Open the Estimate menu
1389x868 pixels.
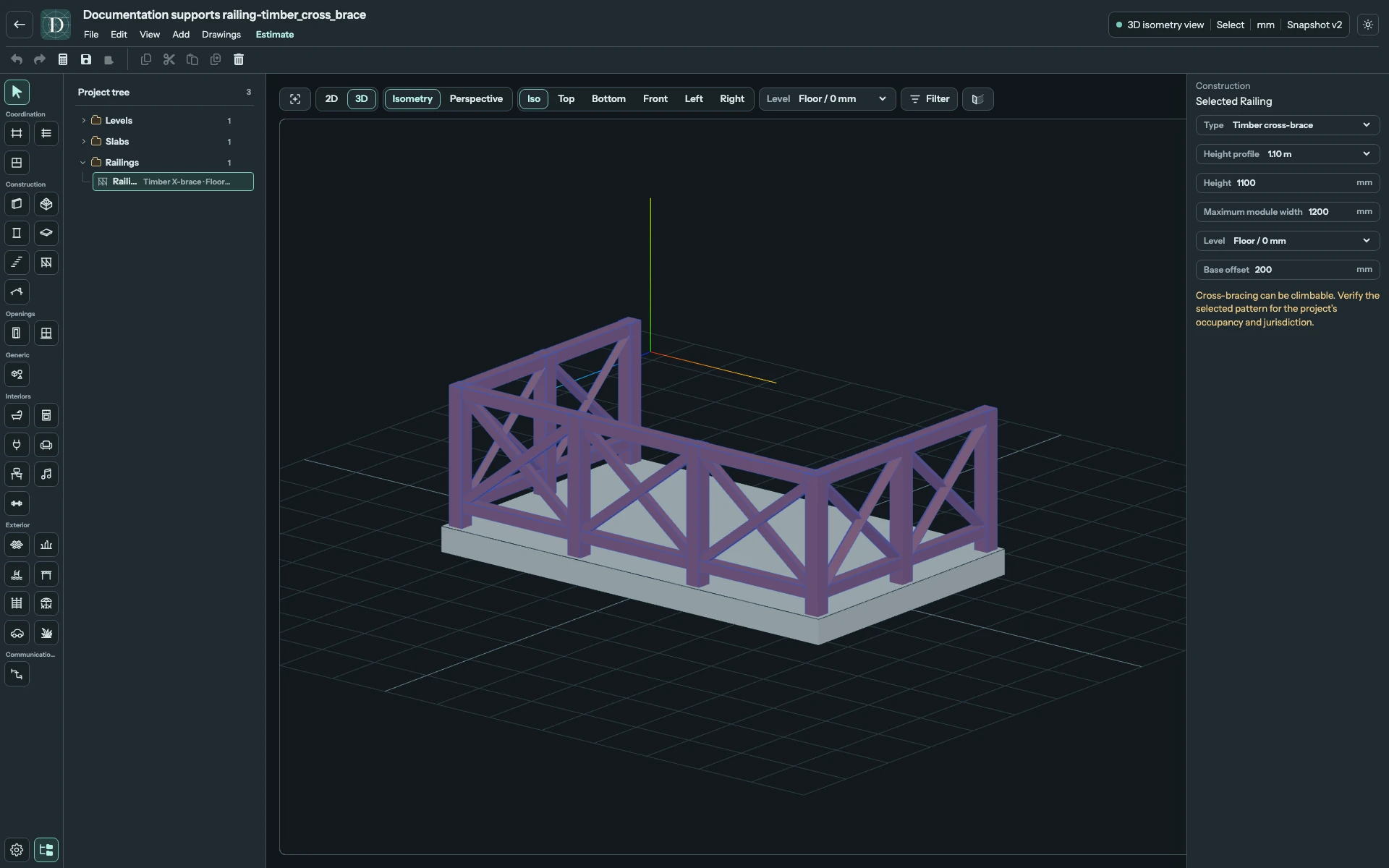tap(275, 35)
